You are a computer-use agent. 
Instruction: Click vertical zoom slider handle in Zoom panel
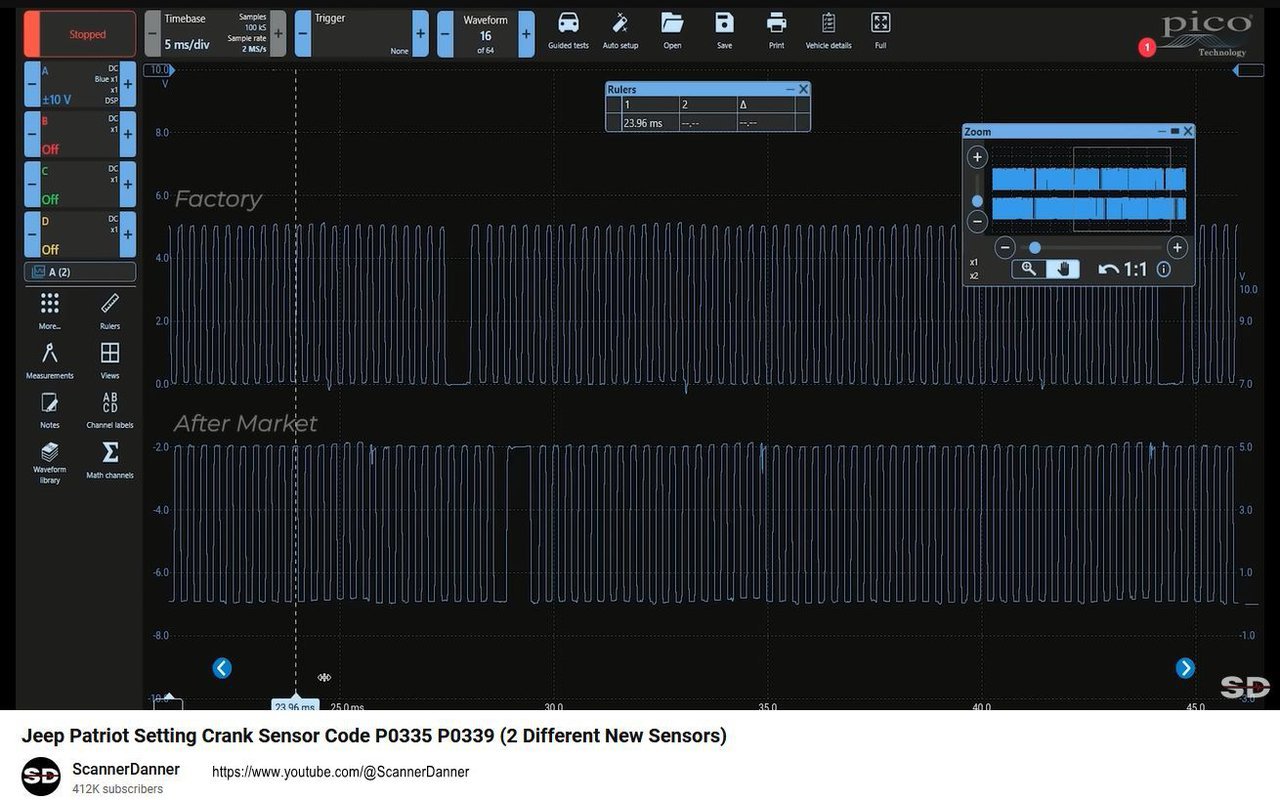pos(978,201)
